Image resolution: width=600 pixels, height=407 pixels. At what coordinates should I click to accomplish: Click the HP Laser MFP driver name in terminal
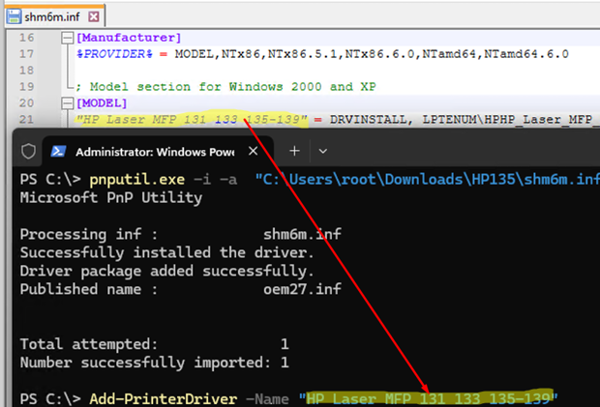(x=429, y=399)
